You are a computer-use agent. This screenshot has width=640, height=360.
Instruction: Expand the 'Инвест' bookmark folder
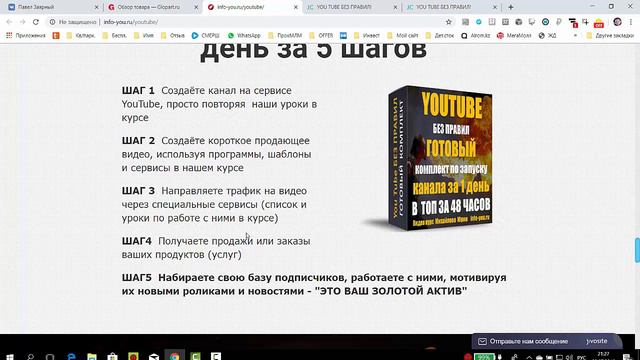click(x=367, y=36)
